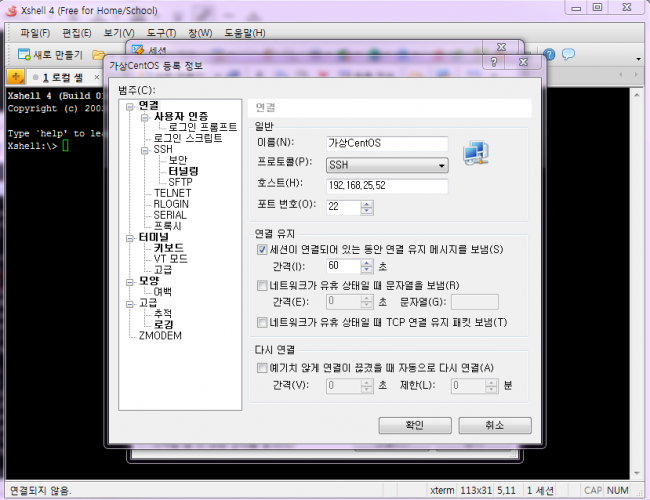Select RLOGIN in the category tree
The width and height of the screenshot is (650, 500).
pyautogui.click(x=171, y=204)
